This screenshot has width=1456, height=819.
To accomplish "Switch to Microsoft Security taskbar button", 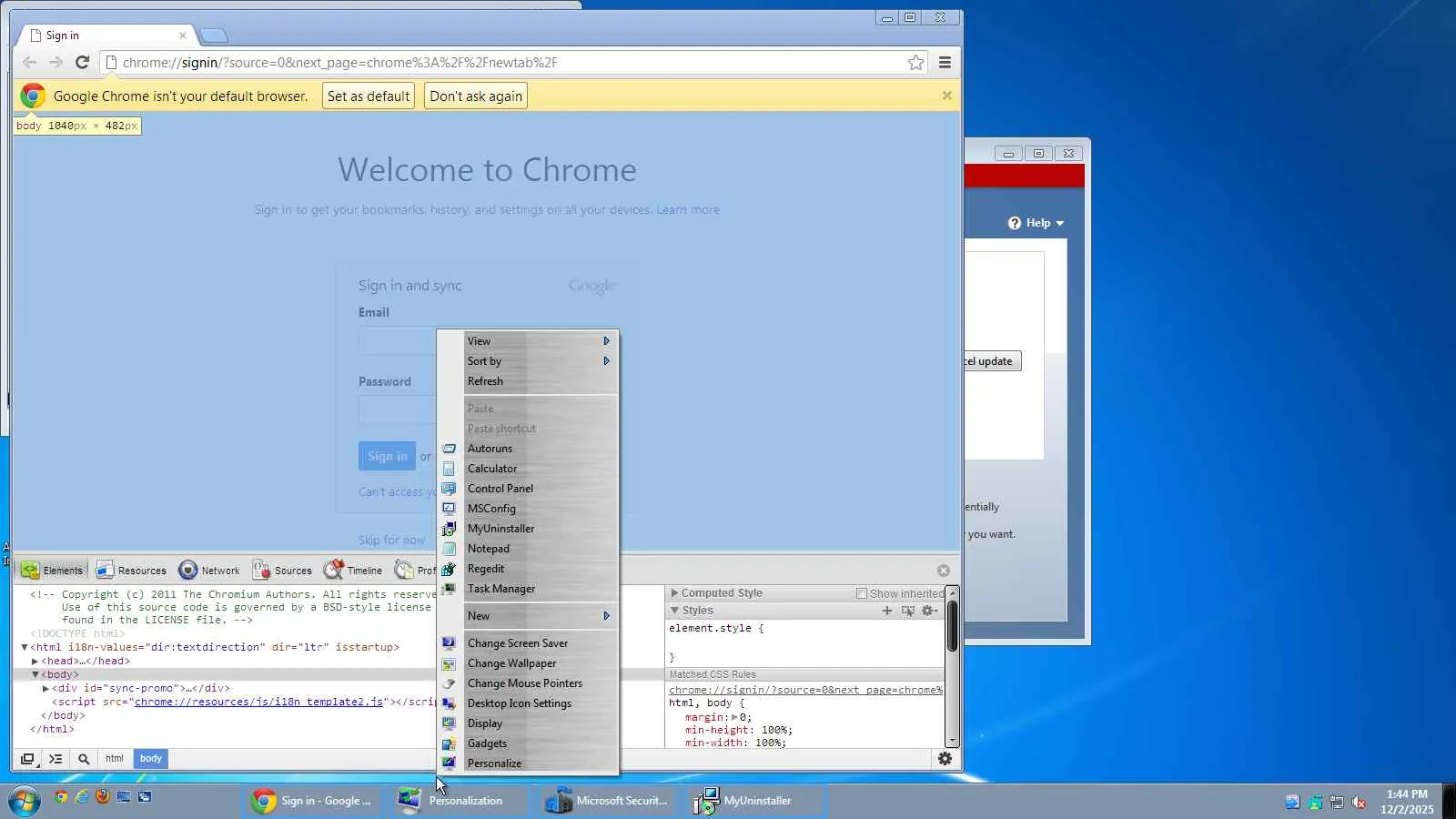I will (608, 801).
